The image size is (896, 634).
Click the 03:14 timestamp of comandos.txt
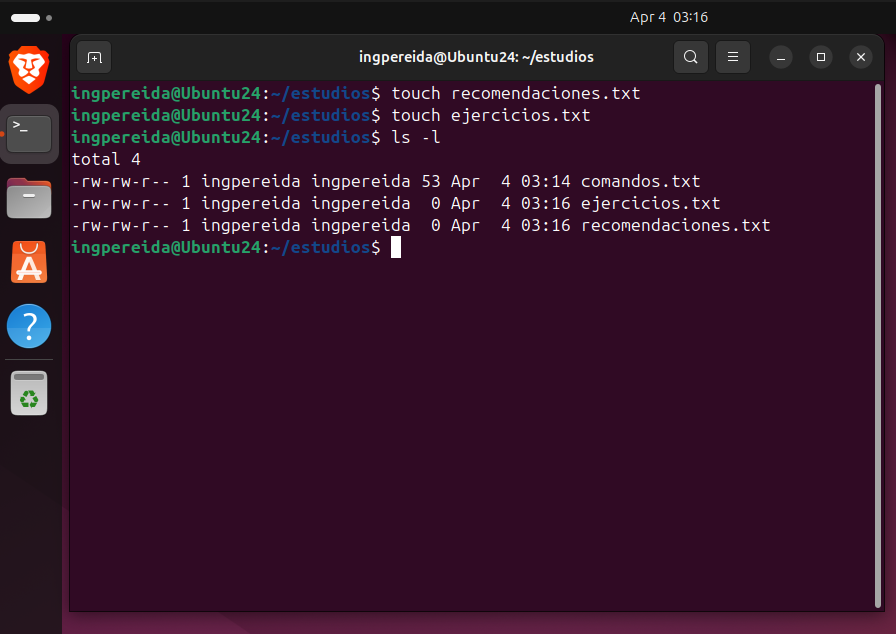546,182
